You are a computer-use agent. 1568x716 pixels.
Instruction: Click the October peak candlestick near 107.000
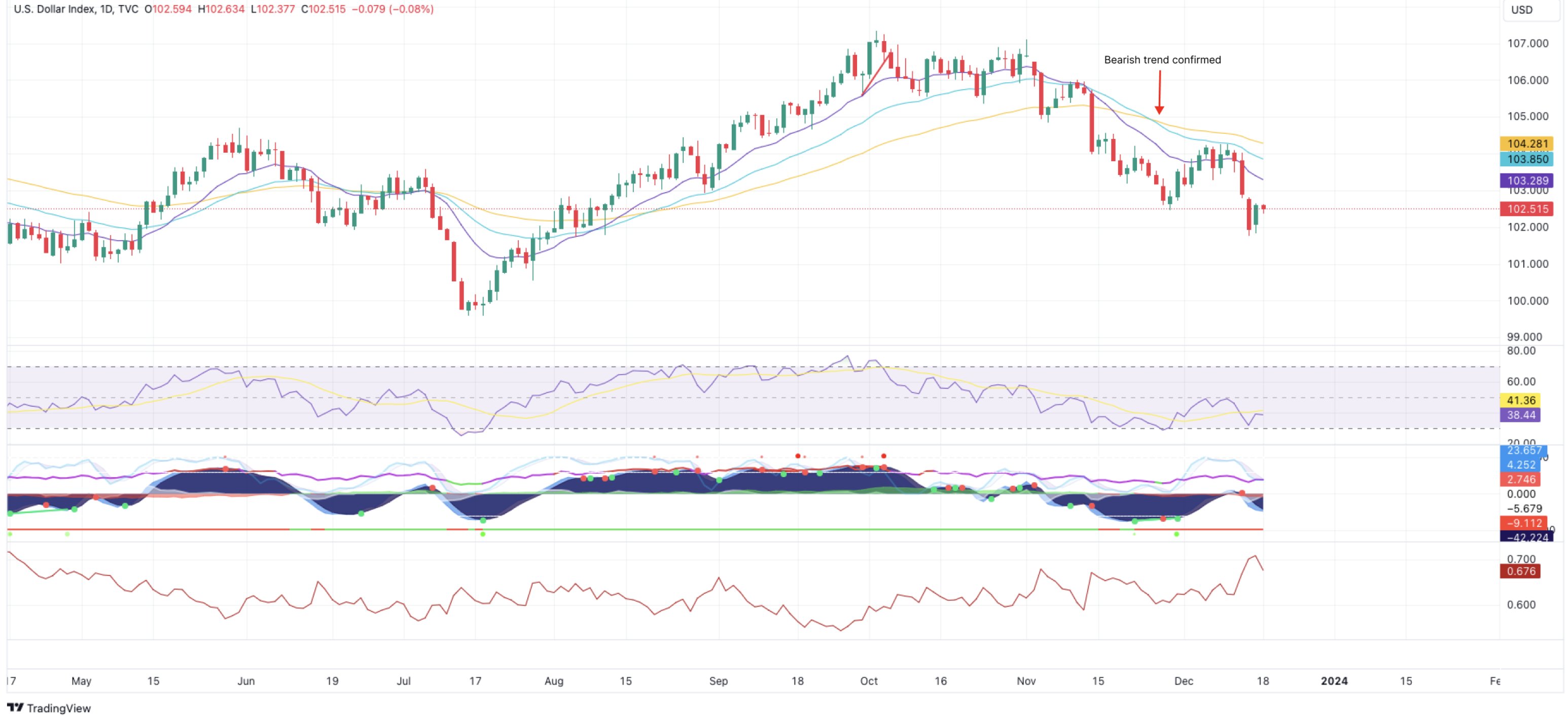tap(876, 42)
